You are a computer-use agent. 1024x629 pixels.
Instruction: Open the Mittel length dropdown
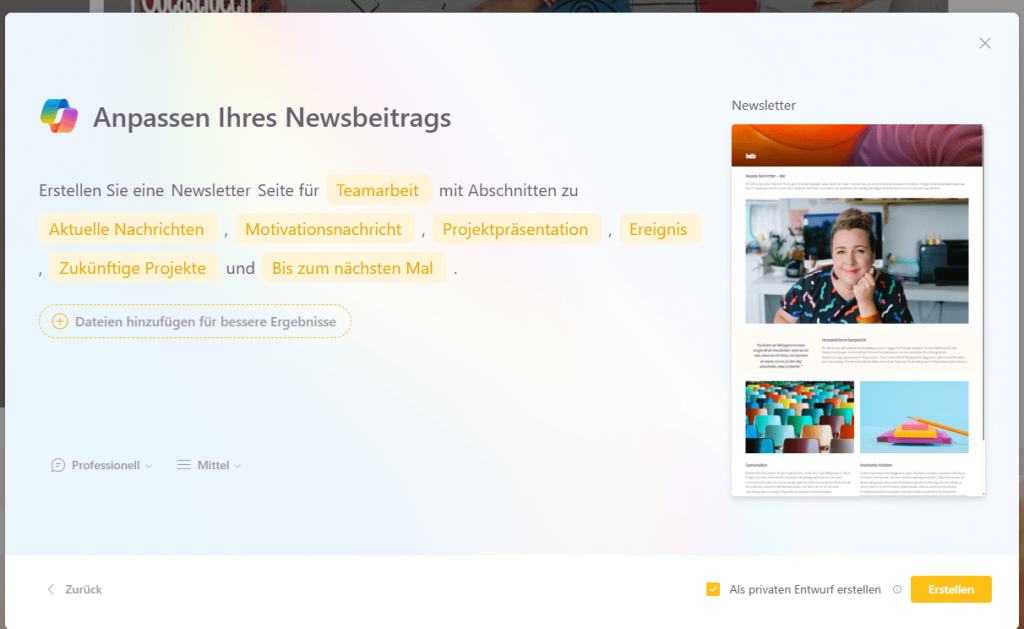click(209, 465)
